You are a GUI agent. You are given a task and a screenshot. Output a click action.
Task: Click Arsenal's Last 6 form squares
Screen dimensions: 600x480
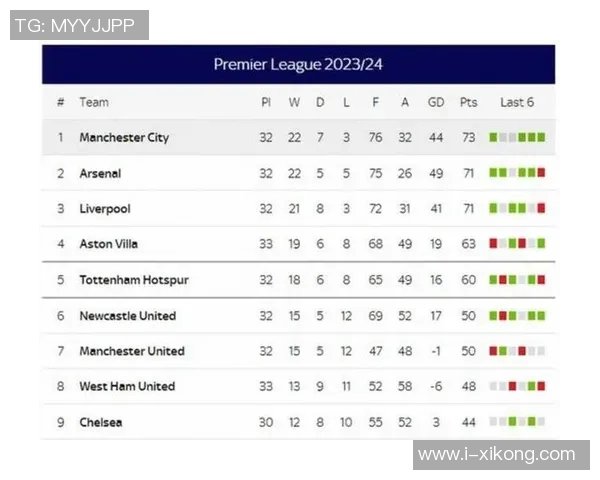517,173
